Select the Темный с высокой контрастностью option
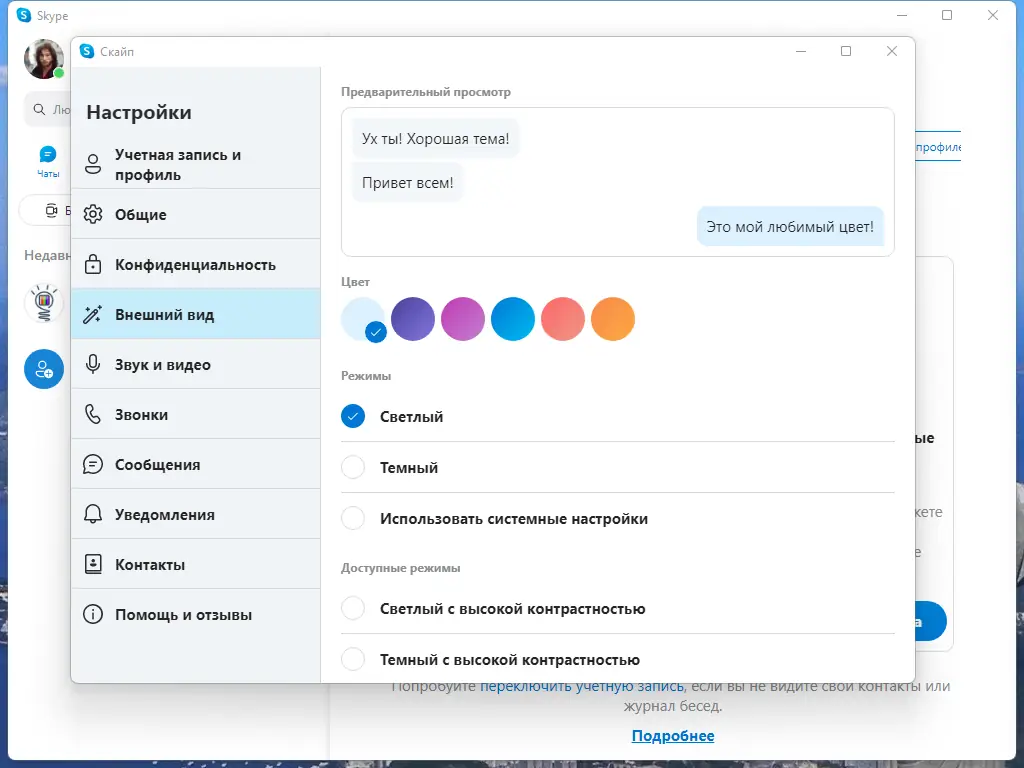The width and height of the screenshot is (1024, 768). pyautogui.click(x=352, y=658)
